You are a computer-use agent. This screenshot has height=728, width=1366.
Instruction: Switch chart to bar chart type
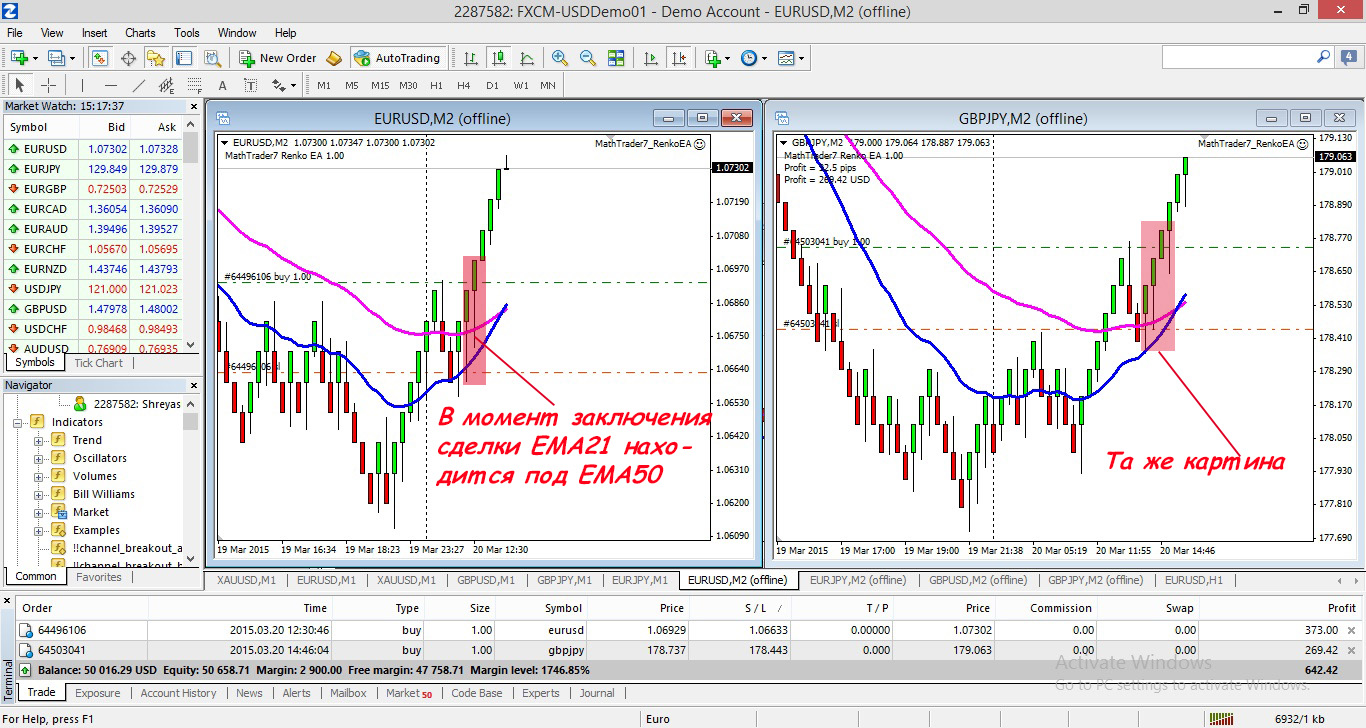point(470,58)
